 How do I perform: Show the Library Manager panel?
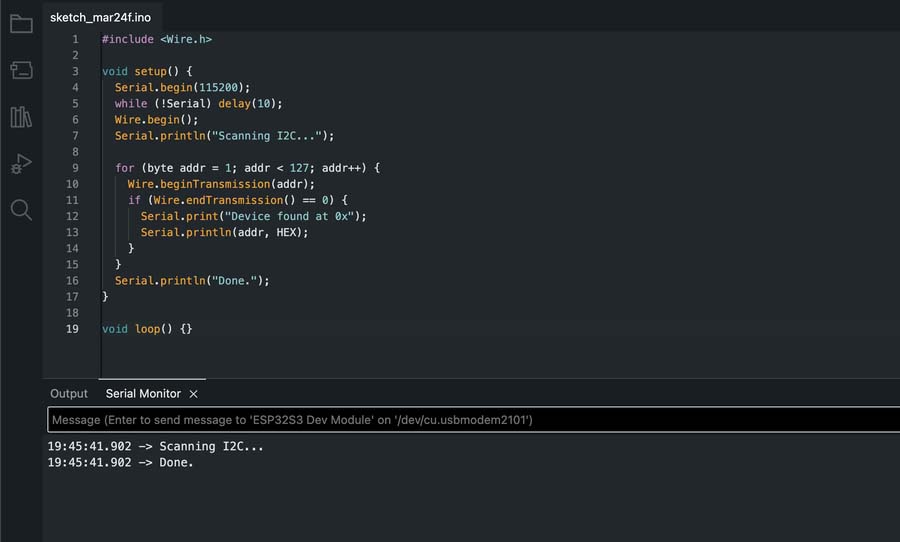click(21, 117)
